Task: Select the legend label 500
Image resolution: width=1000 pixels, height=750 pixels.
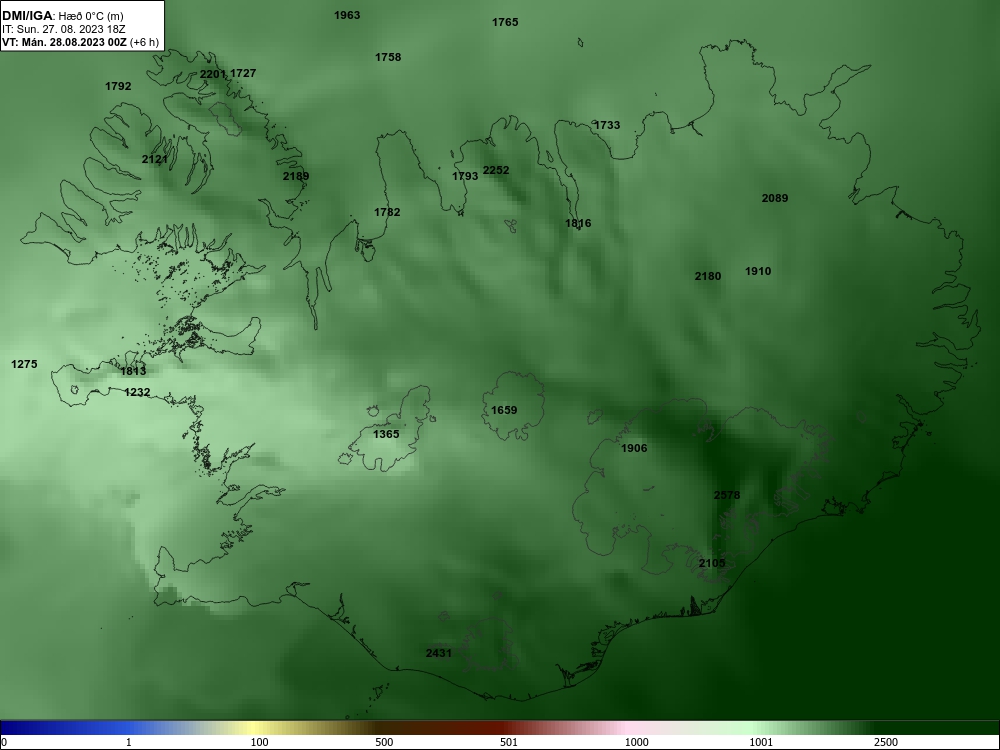Action: coord(384,742)
